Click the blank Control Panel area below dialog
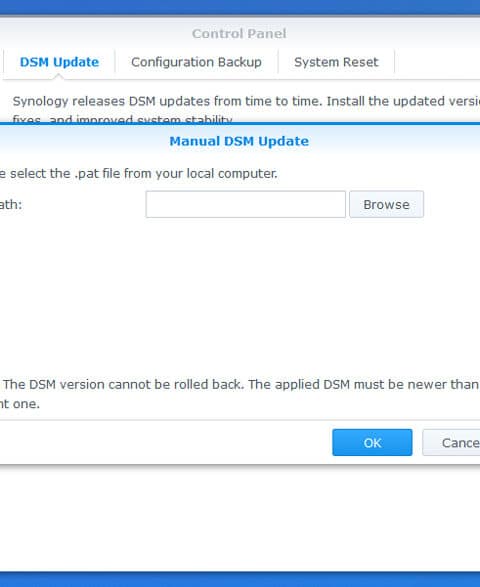Screen dimensions: 480x587 (240, 518)
